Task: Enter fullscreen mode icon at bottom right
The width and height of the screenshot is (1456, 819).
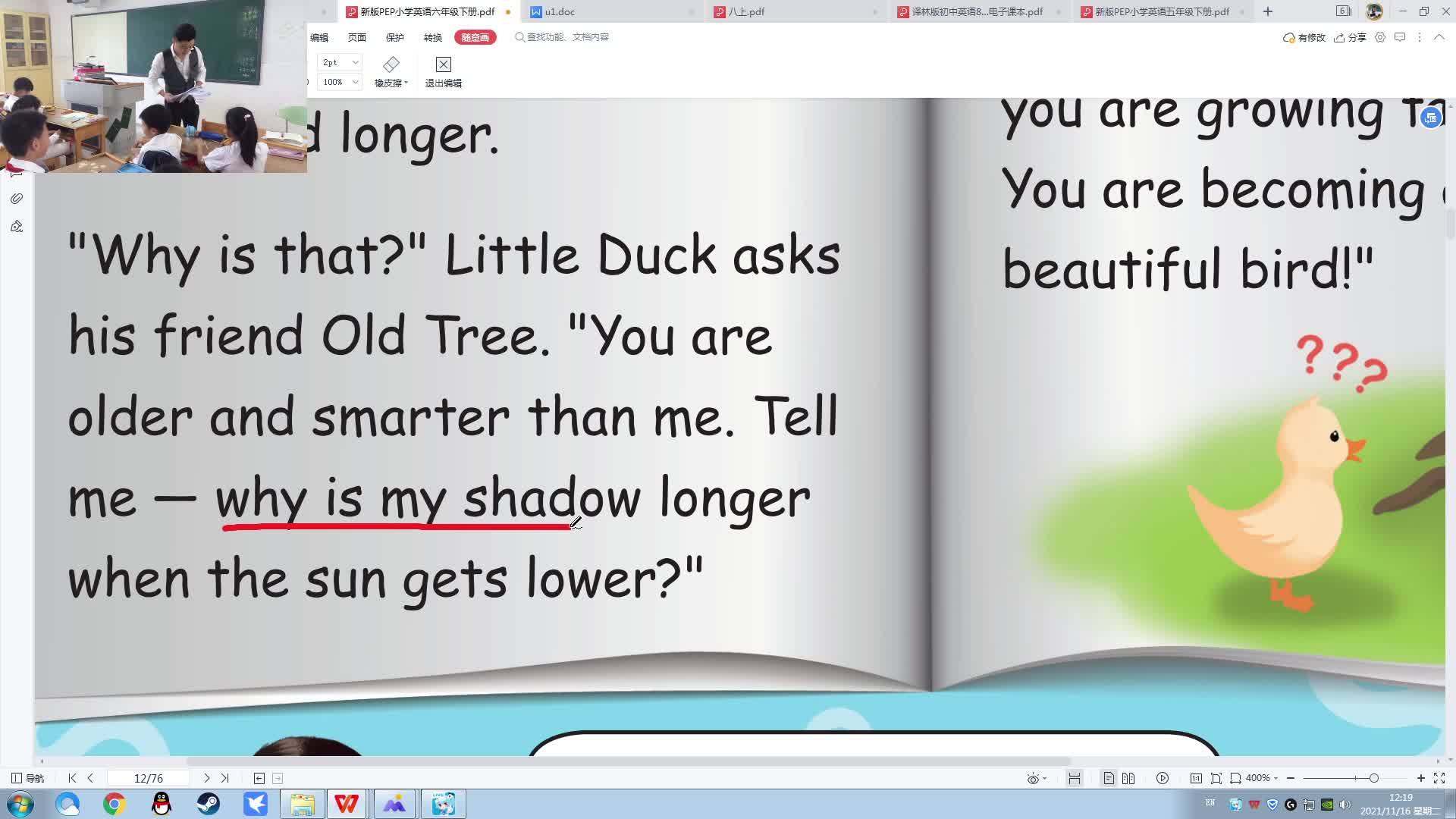Action: tap(1439, 778)
